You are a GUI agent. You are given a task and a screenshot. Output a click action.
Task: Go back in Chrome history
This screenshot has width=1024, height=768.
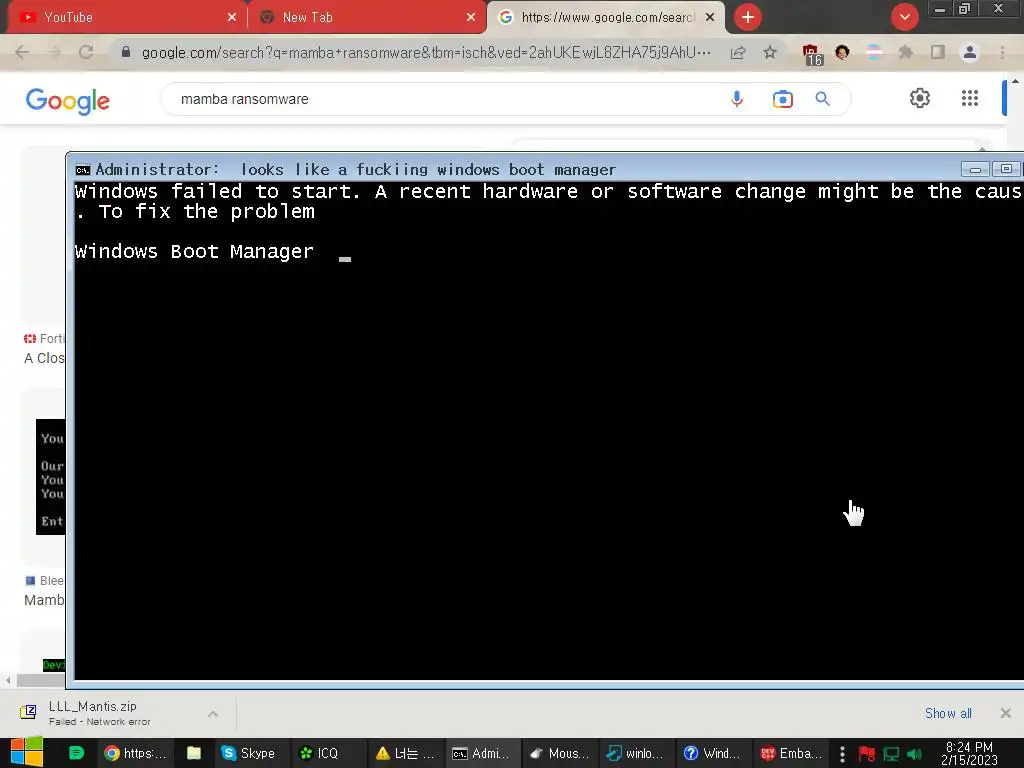[22, 52]
